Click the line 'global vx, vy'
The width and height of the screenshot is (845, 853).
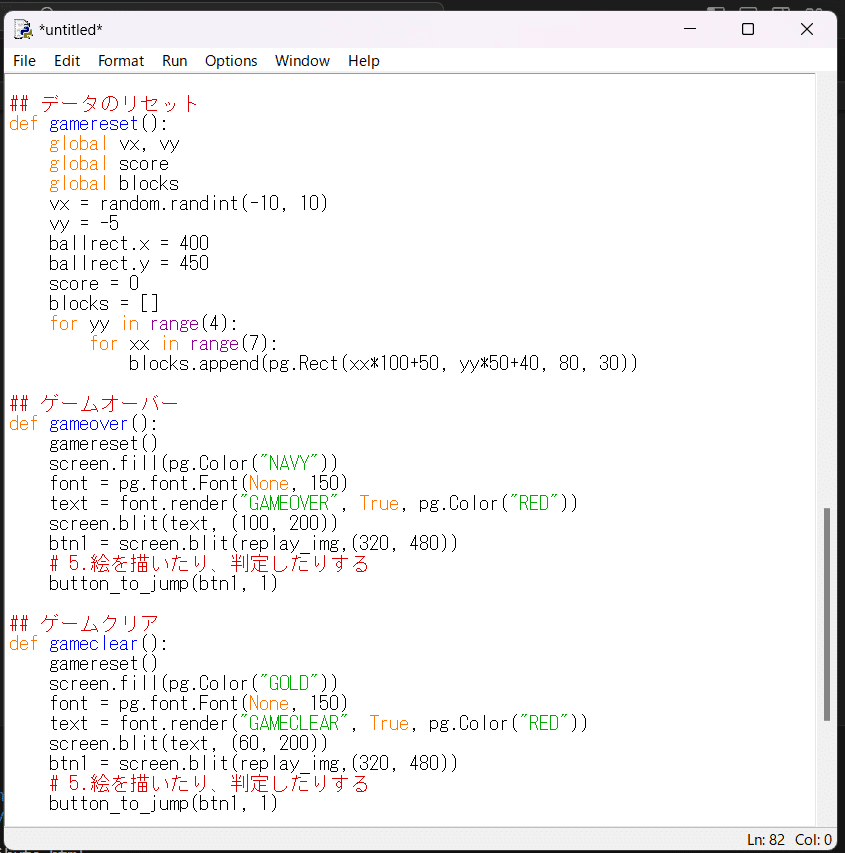114,144
